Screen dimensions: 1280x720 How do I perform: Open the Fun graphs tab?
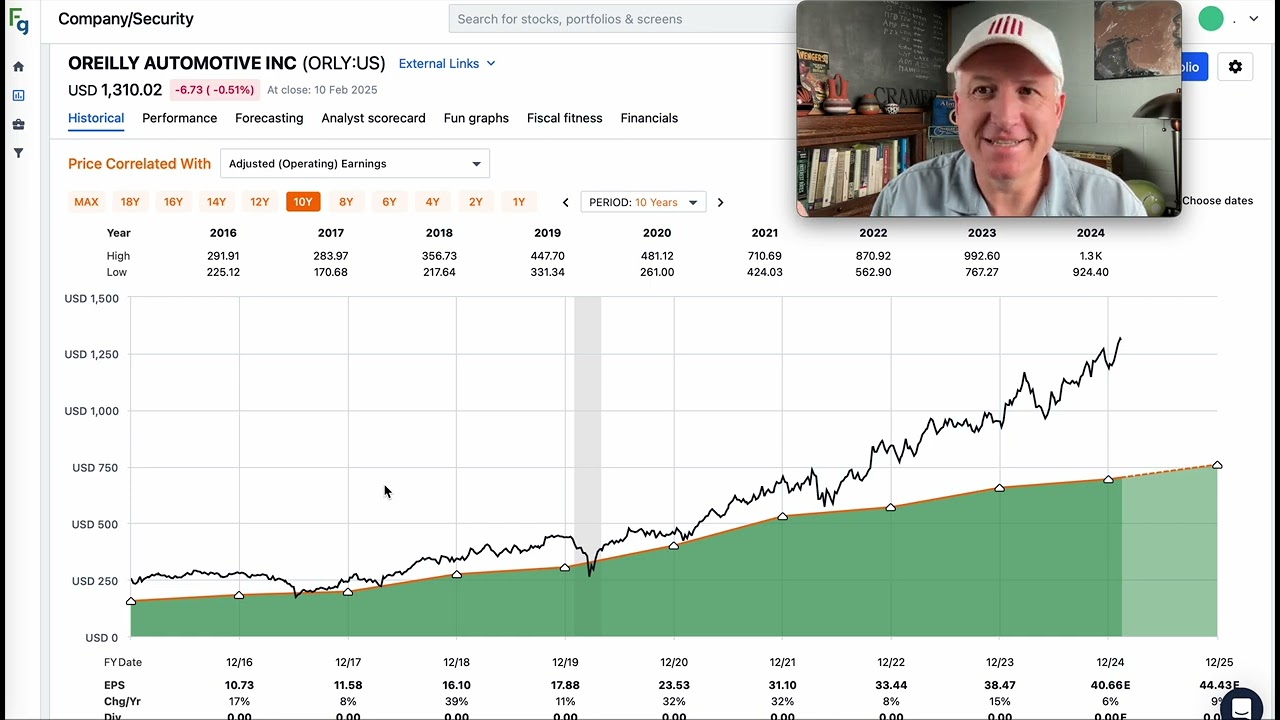tap(476, 118)
